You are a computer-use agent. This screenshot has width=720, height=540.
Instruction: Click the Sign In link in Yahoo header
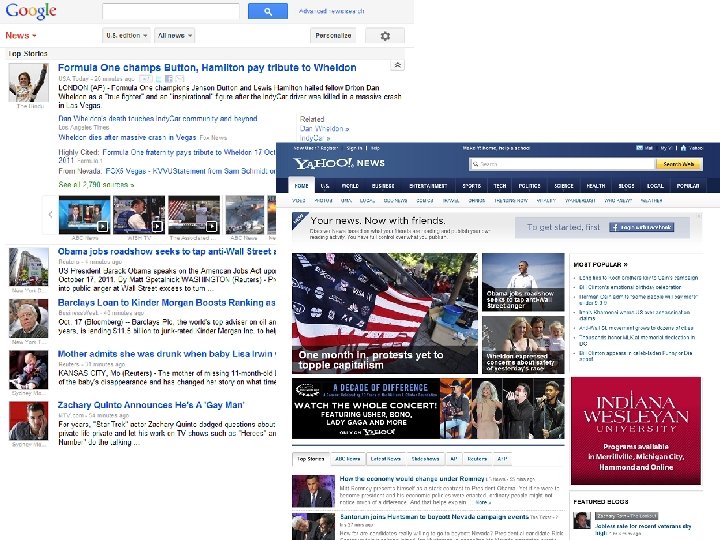(354, 148)
